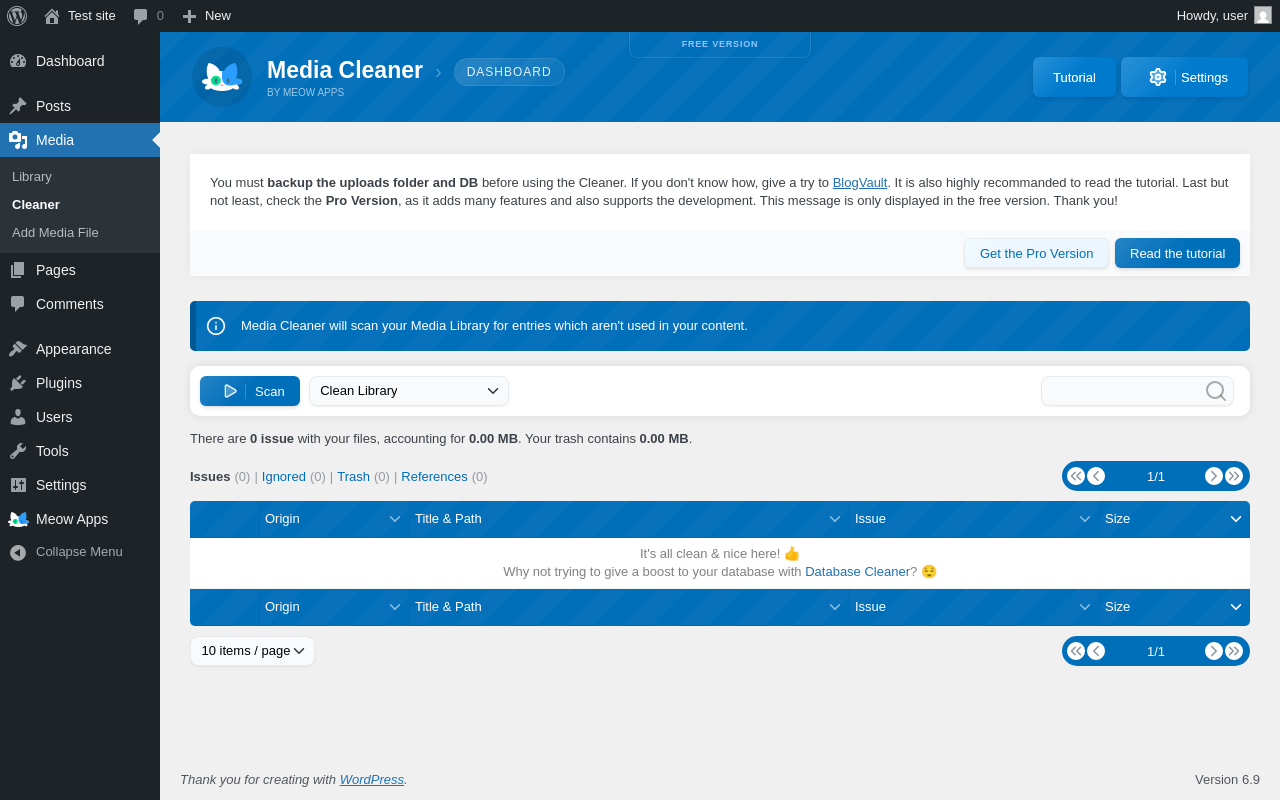Screen dimensions: 1280x800
Task: Switch to the References tab
Action: [434, 477]
